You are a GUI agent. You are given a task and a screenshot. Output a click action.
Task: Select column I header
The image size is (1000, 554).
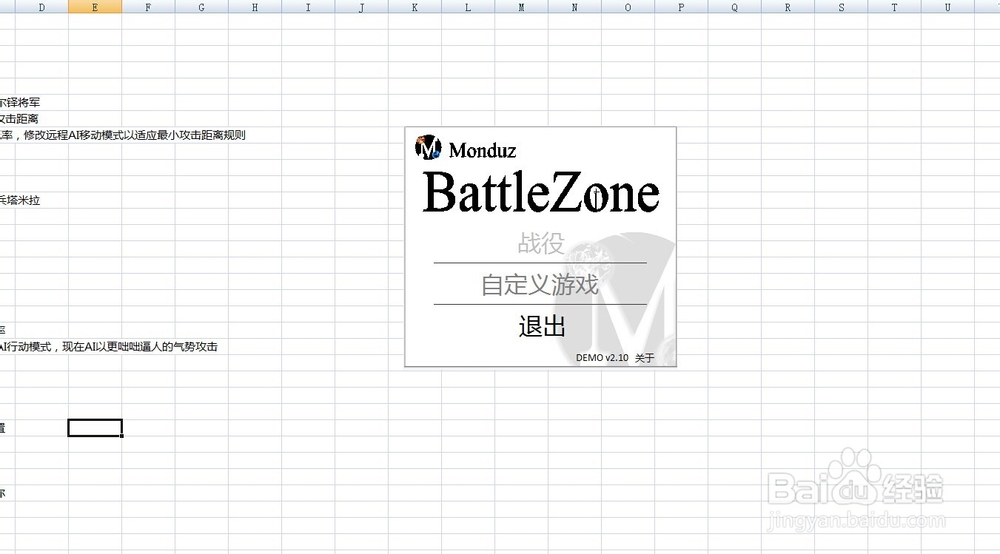[x=308, y=7]
